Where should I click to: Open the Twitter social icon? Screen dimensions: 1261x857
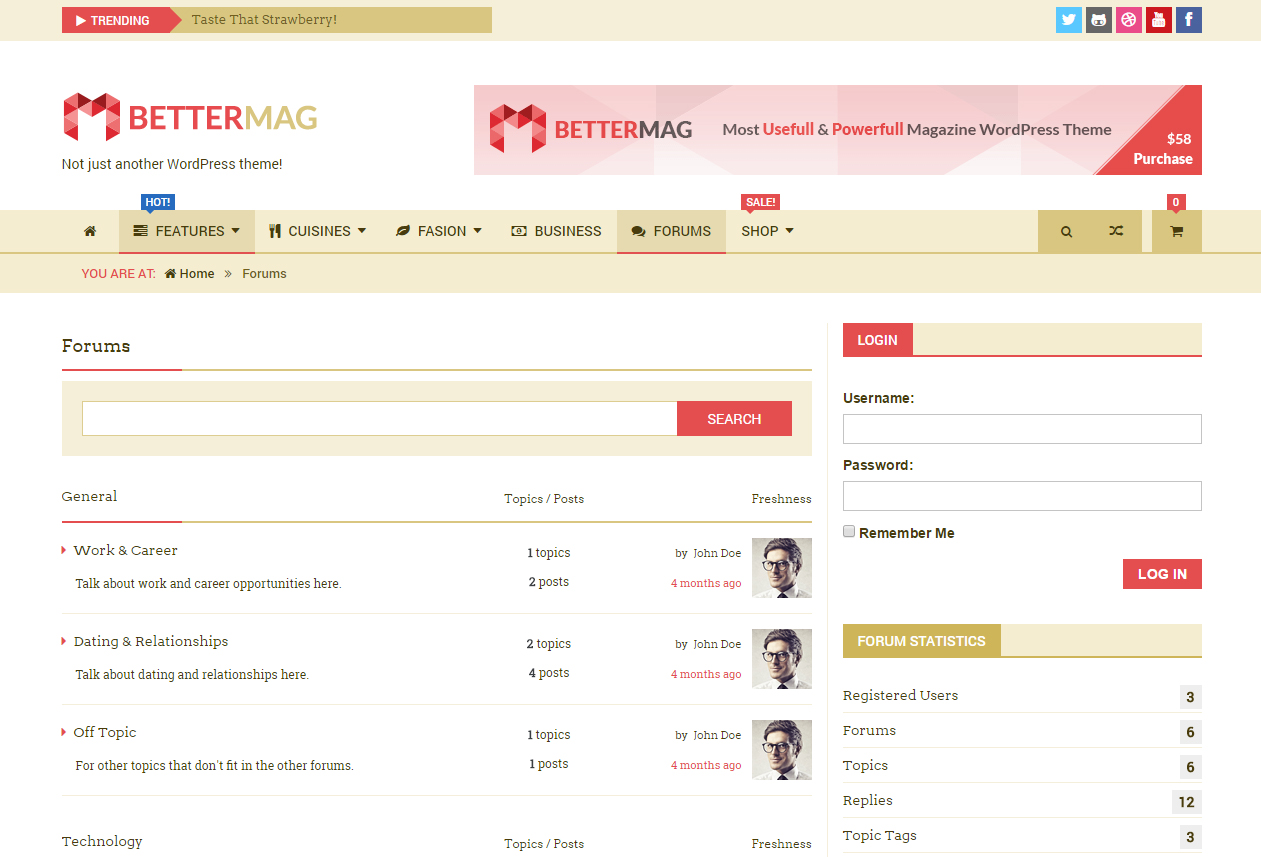(x=1069, y=20)
